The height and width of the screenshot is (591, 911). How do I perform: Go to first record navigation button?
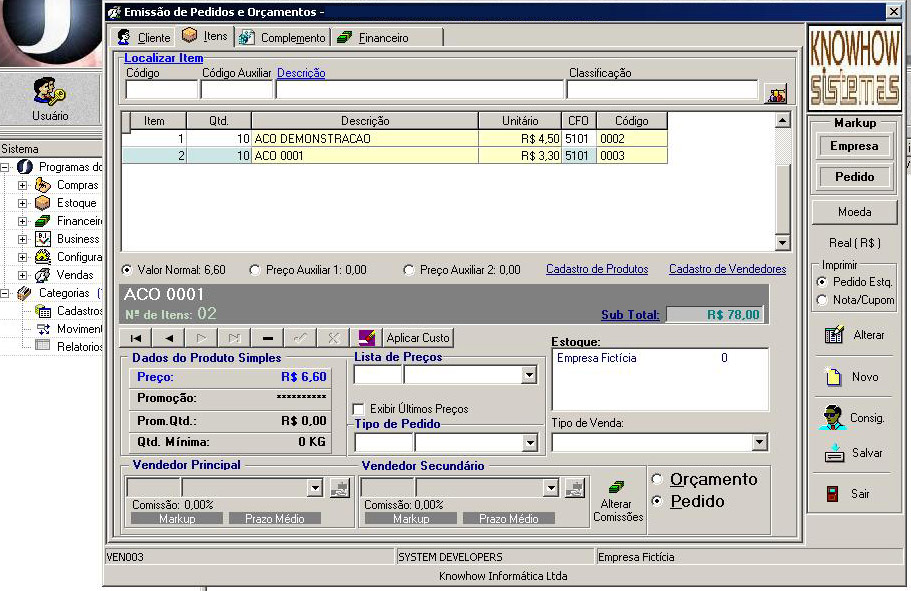(135, 338)
